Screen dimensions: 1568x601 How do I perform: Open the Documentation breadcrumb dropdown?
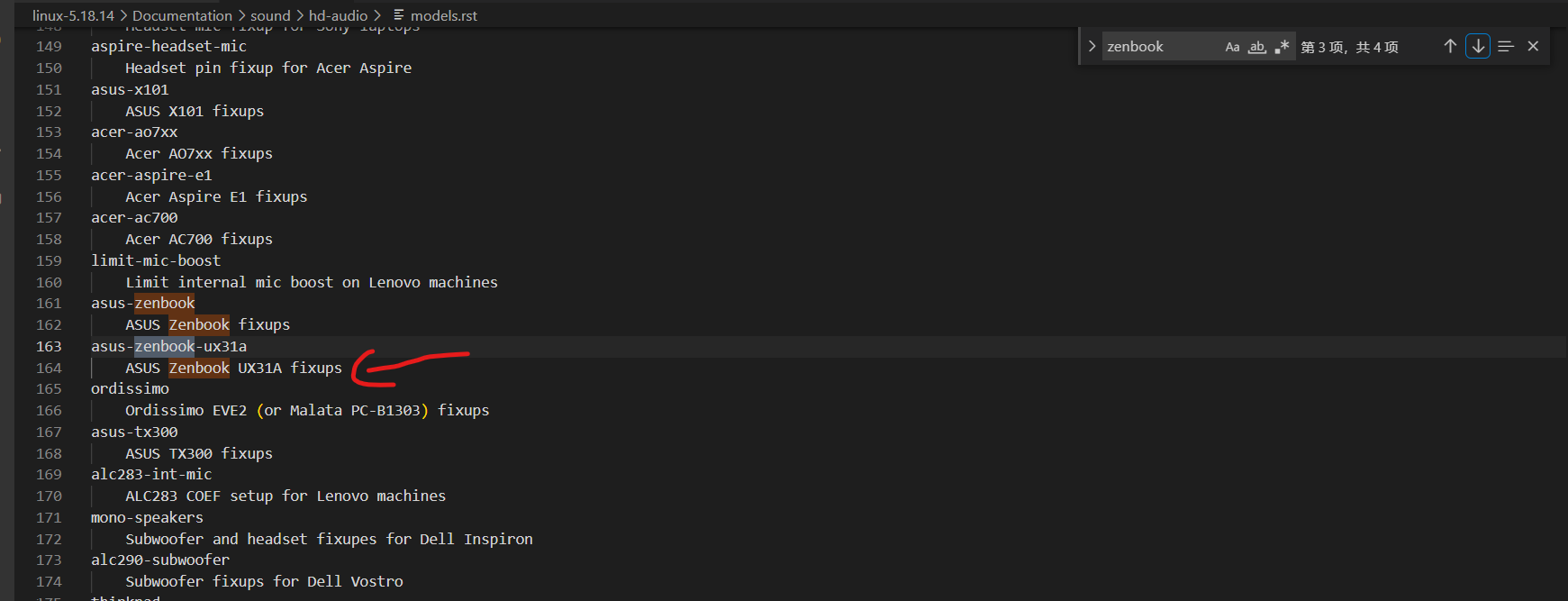pyautogui.click(x=182, y=15)
